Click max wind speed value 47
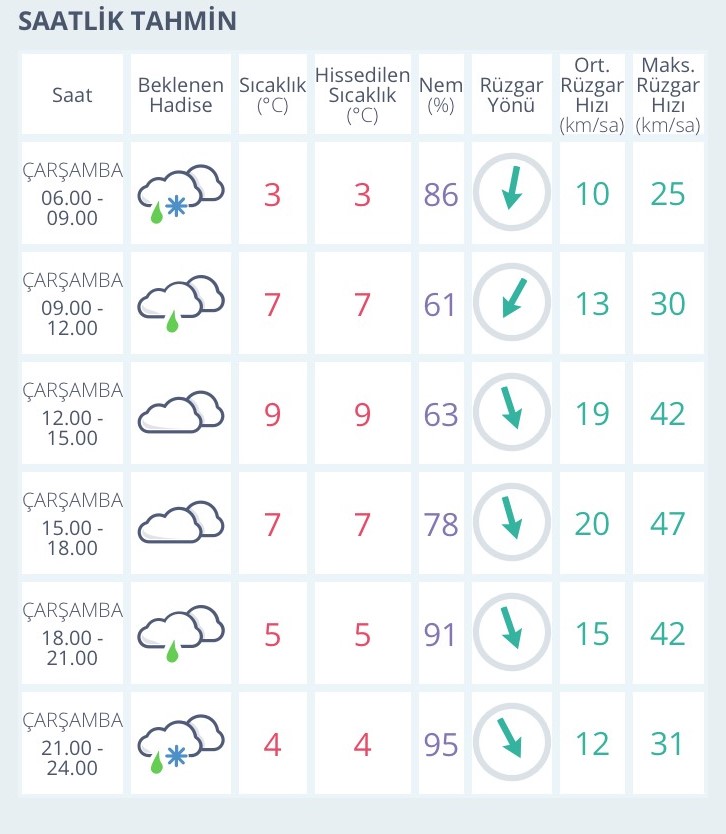The width and height of the screenshot is (726, 834). pyautogui.click(x=668, y=524)
